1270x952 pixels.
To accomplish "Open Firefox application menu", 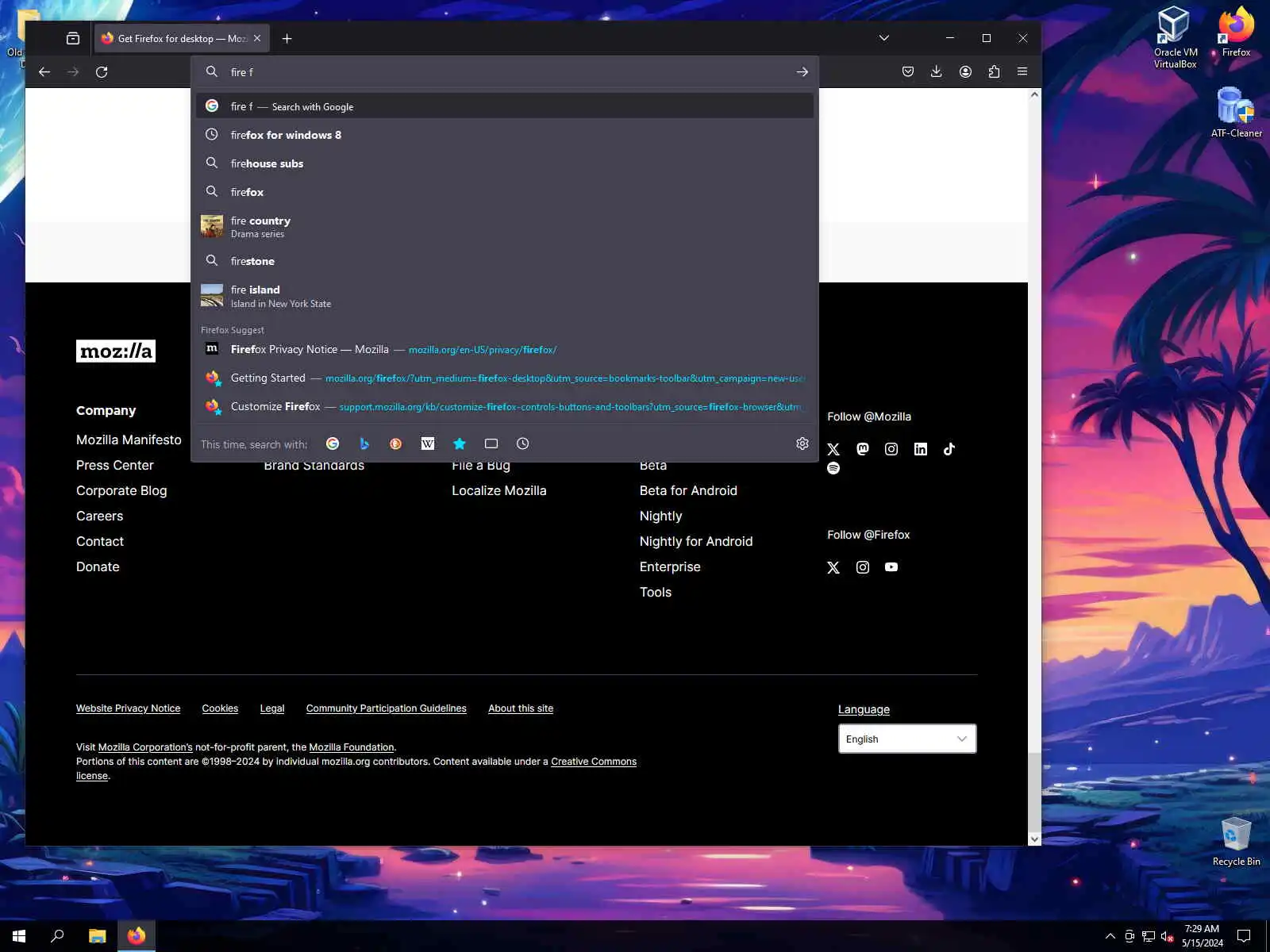I will coord(1022,72).
